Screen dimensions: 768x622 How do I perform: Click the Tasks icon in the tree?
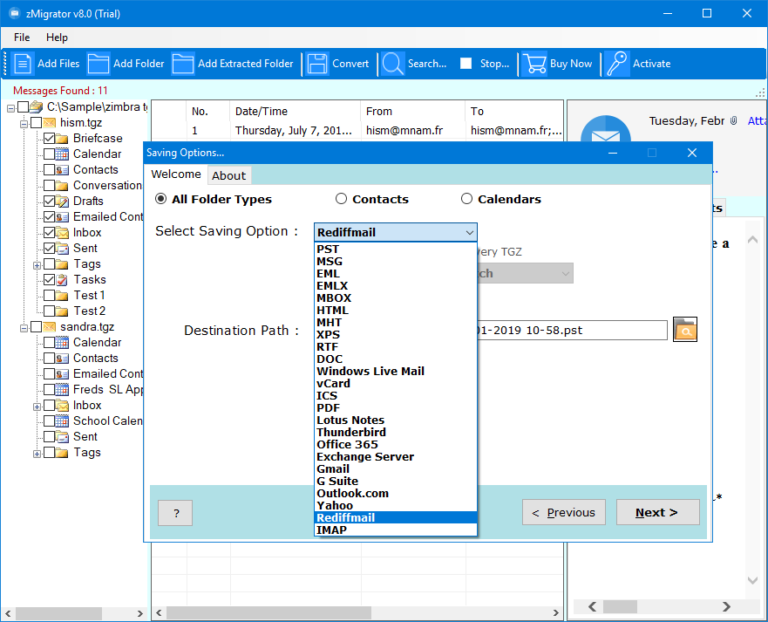tap(62, 280)
